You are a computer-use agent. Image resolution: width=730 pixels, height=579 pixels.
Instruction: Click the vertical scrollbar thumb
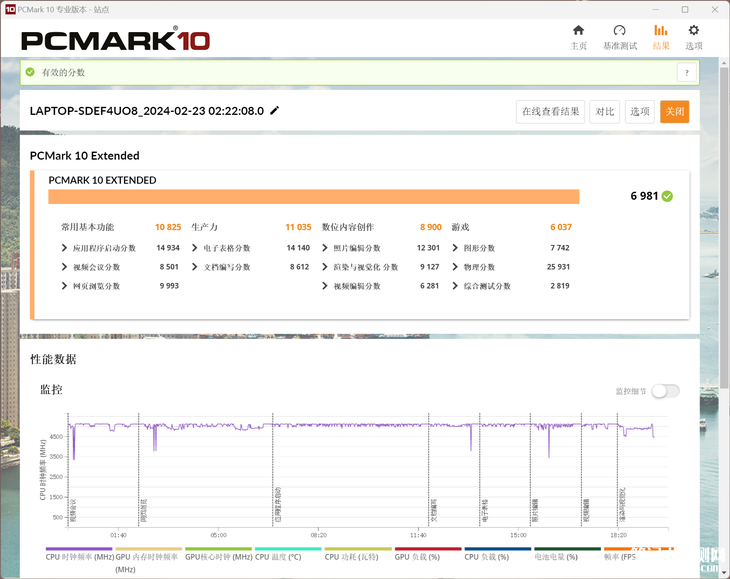tap(723, 227)
